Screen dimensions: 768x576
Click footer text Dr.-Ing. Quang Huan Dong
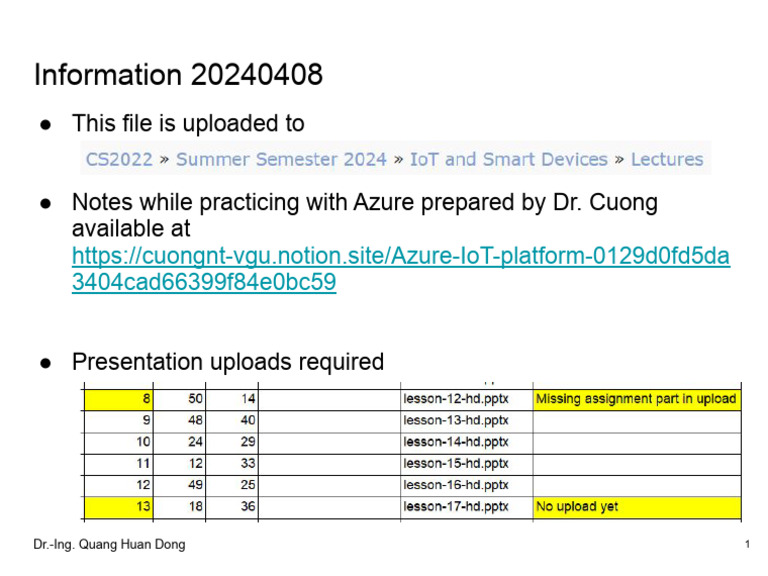109,545
